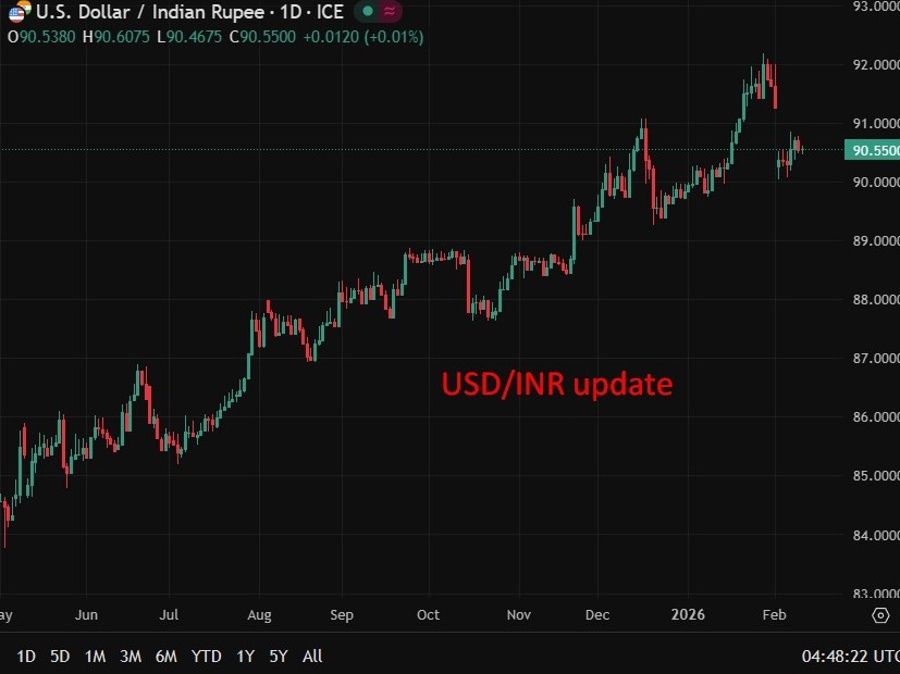The width and height of the screenshot is (900, 674).
Task: Choose the YTD time range
Action: pyautogui.click(x=206, y=657)
